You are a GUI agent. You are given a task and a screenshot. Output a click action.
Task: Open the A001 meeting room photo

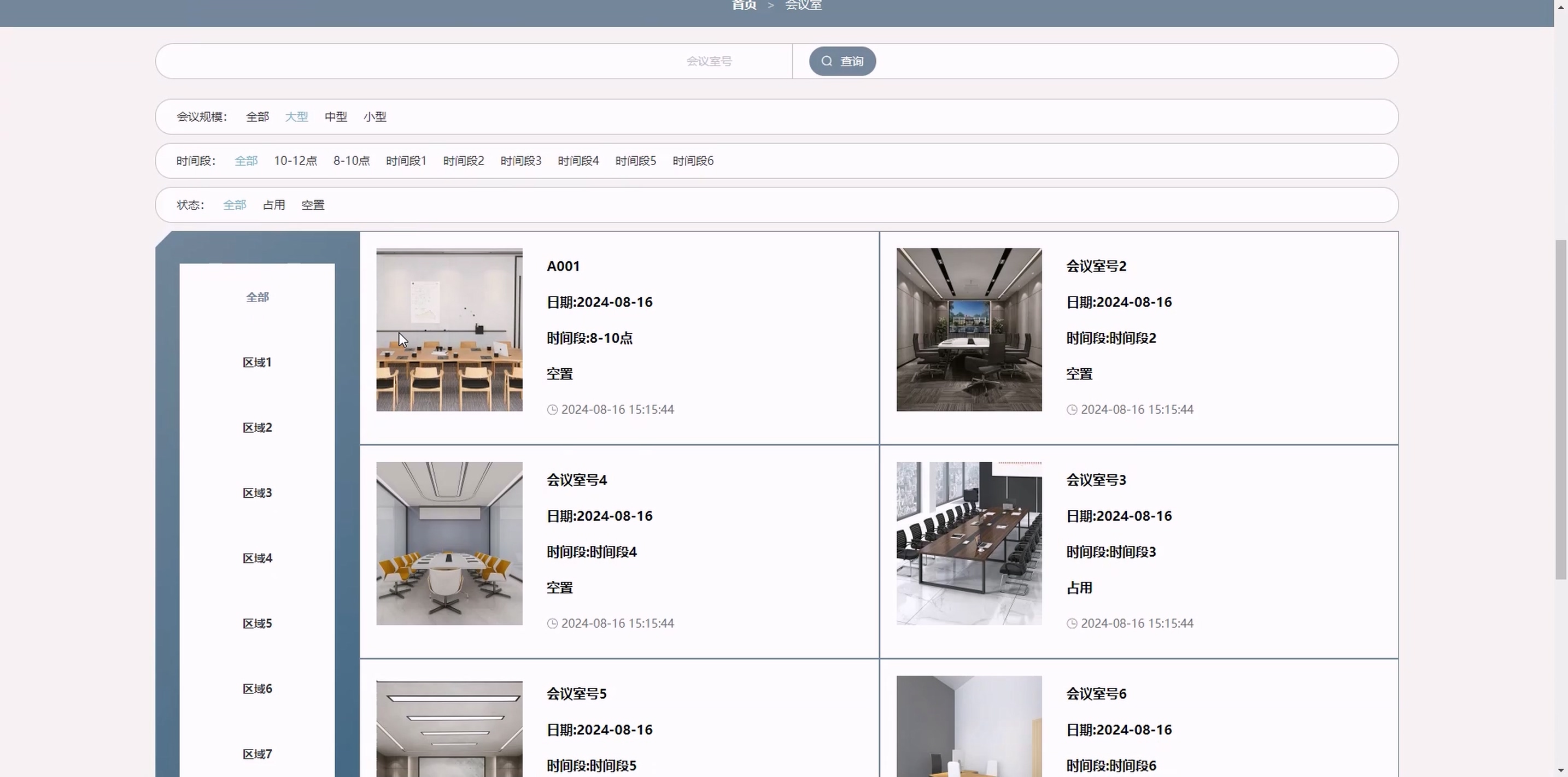(x=449, y=329)
